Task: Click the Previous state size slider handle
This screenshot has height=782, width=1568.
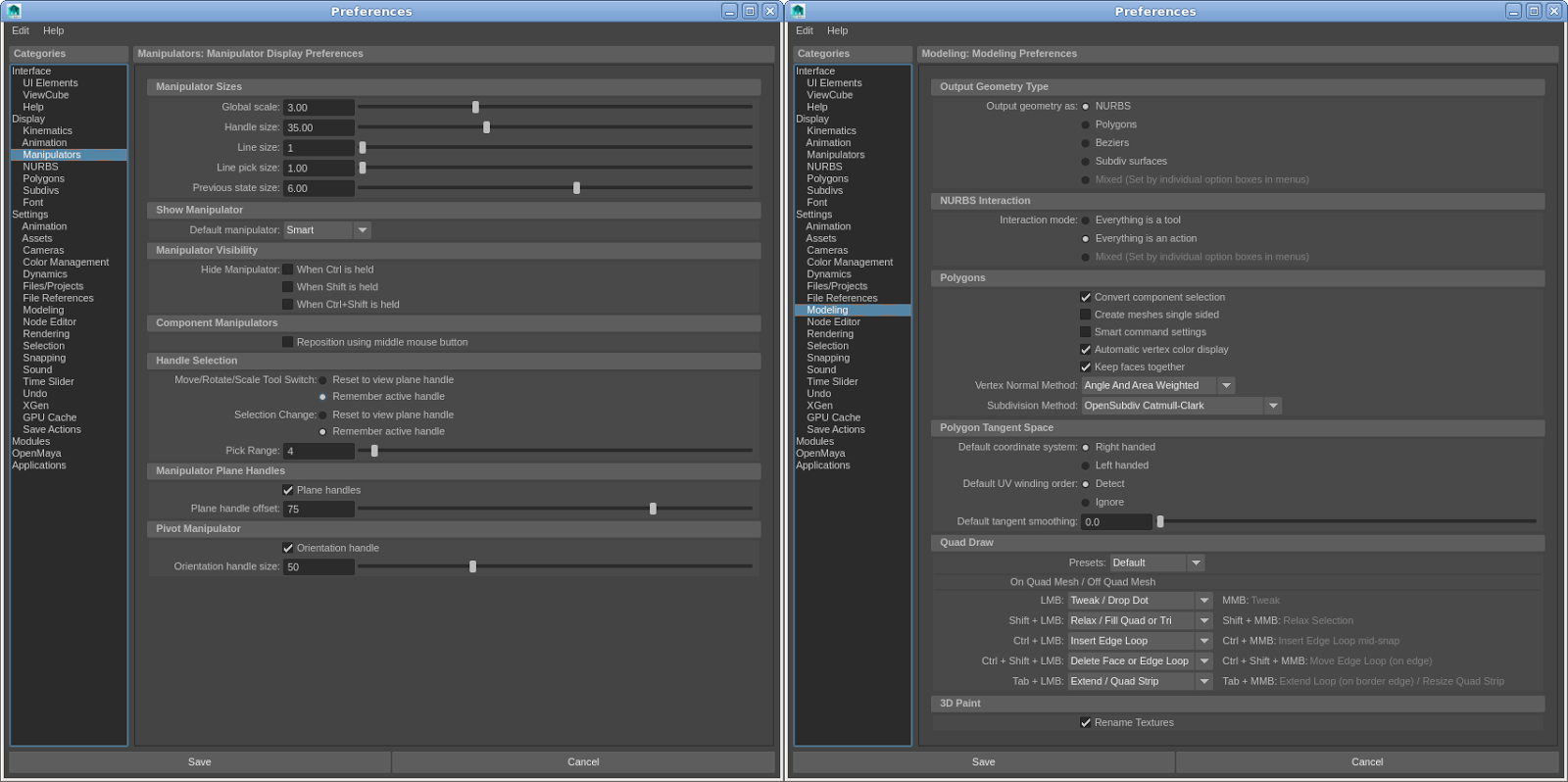Action: click(x=576, y=188)
